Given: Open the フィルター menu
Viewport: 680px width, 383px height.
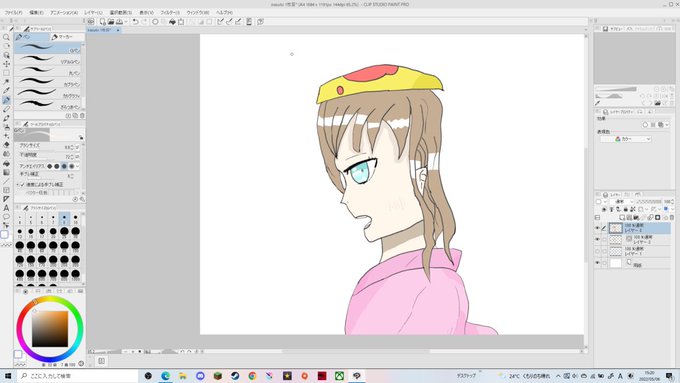Looking at the screenshot, I should pos(170,13).
